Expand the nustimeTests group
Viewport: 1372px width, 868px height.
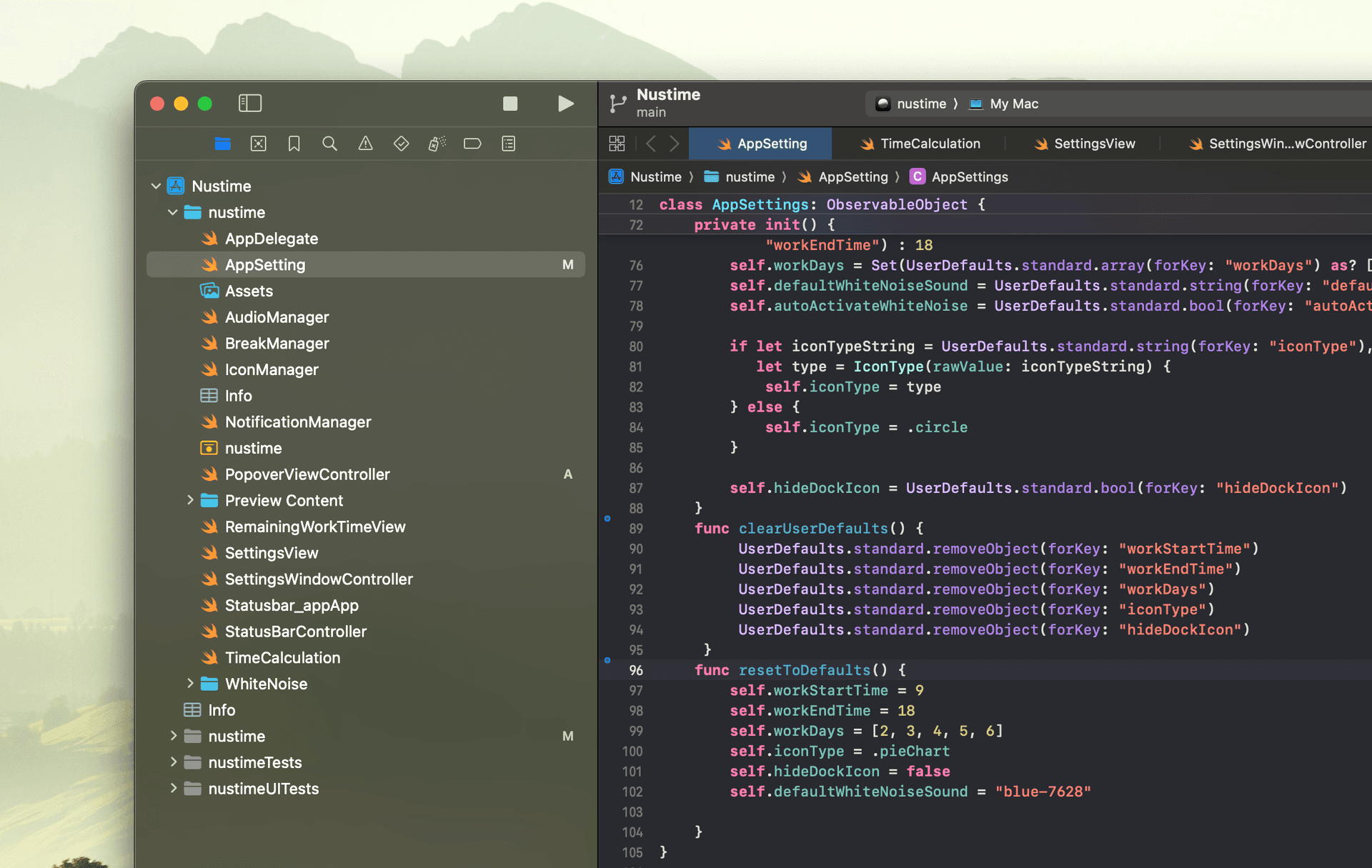(174, 762)
